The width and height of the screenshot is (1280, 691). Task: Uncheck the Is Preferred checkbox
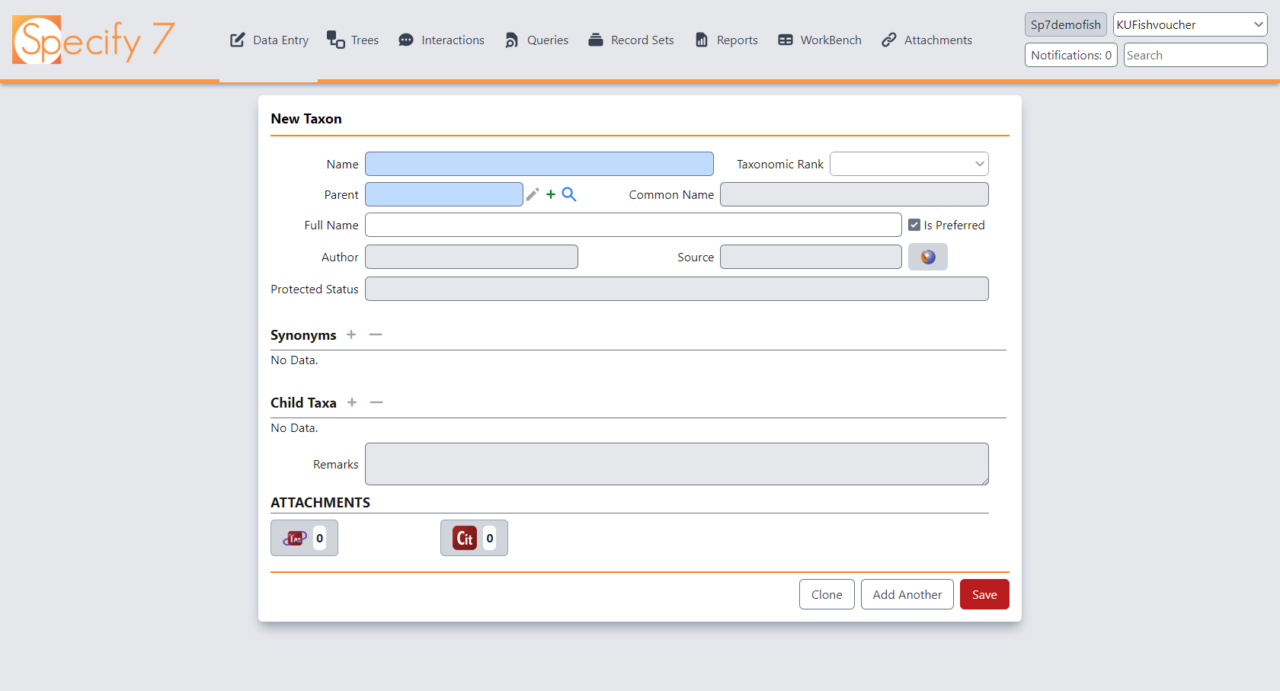click(x=913, y=224)
